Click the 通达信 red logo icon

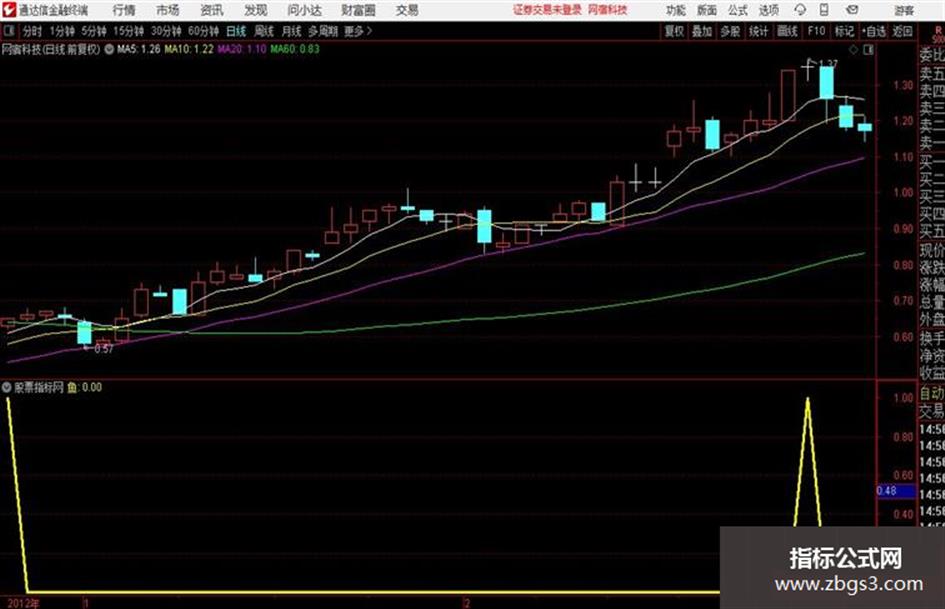(8, 10)
